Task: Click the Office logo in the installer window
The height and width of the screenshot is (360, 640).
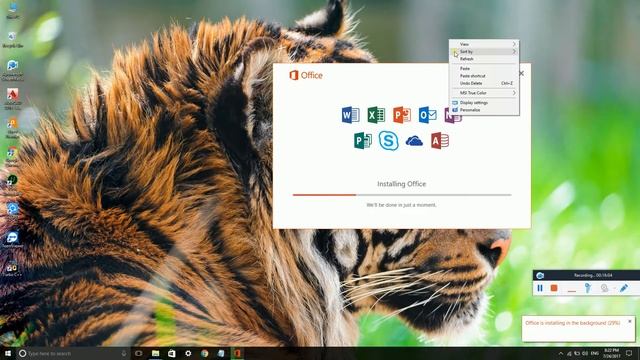Action: (306, 75)
